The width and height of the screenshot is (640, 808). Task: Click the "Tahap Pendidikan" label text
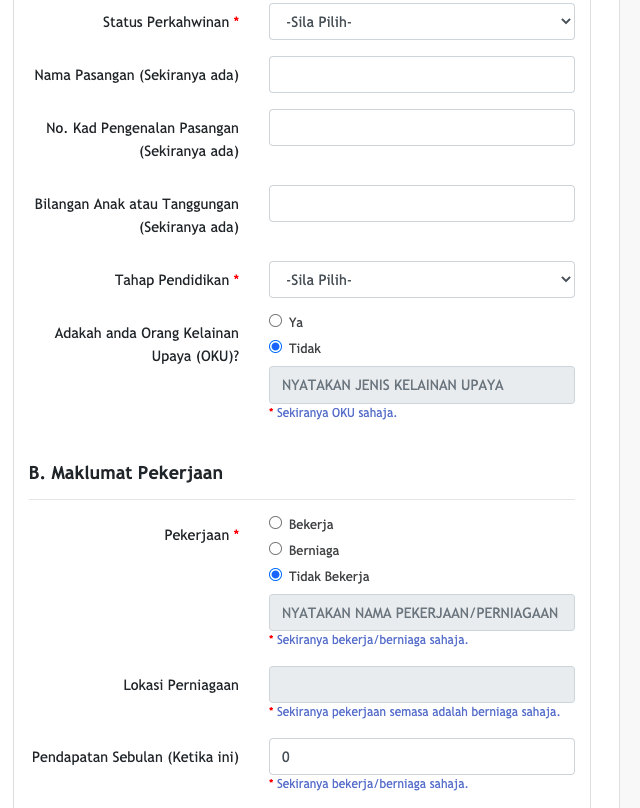point(172,280)
